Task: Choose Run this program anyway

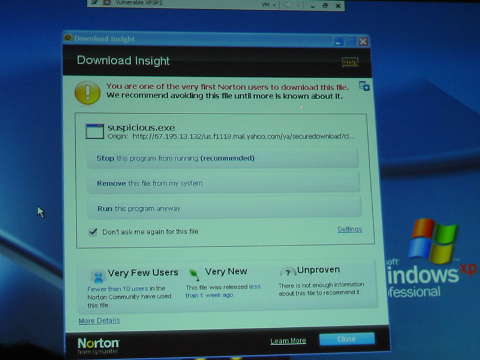Action: click(225, 208)
